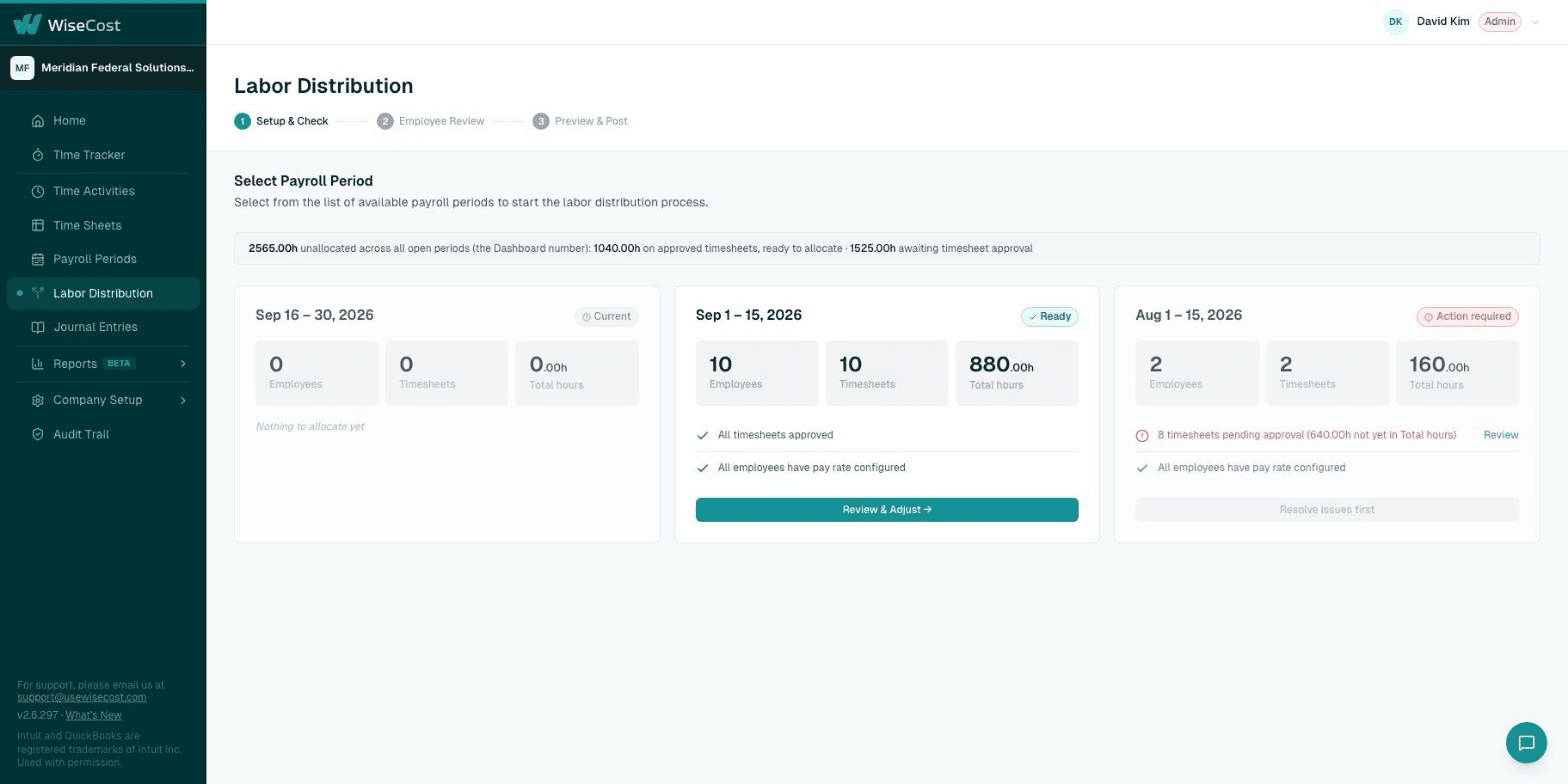Open Meridian Federal Solutions company switcher

(103, 67)
